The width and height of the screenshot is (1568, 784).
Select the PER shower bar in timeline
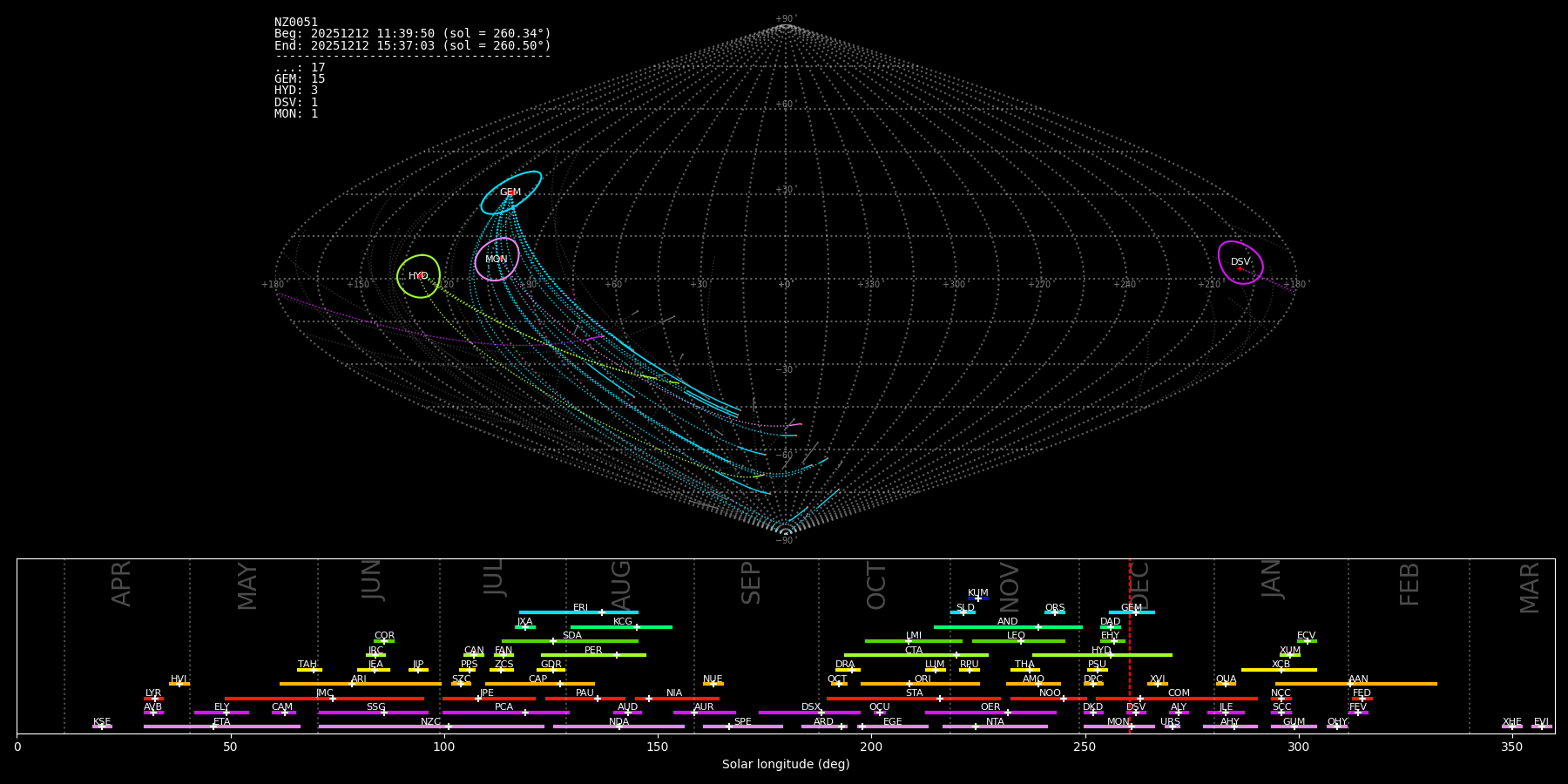(593, 655)
